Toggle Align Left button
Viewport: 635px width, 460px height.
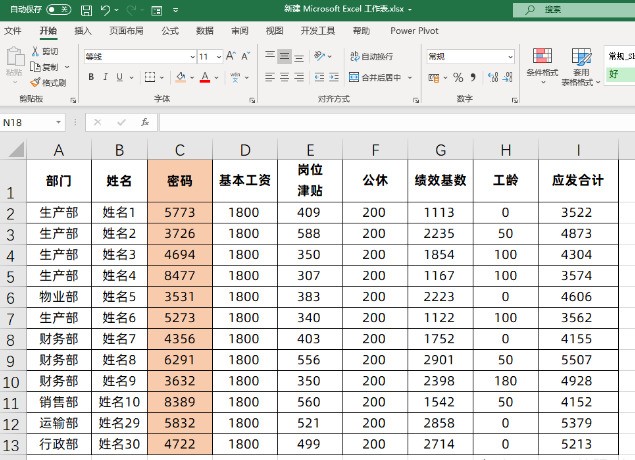click(270, 77)
